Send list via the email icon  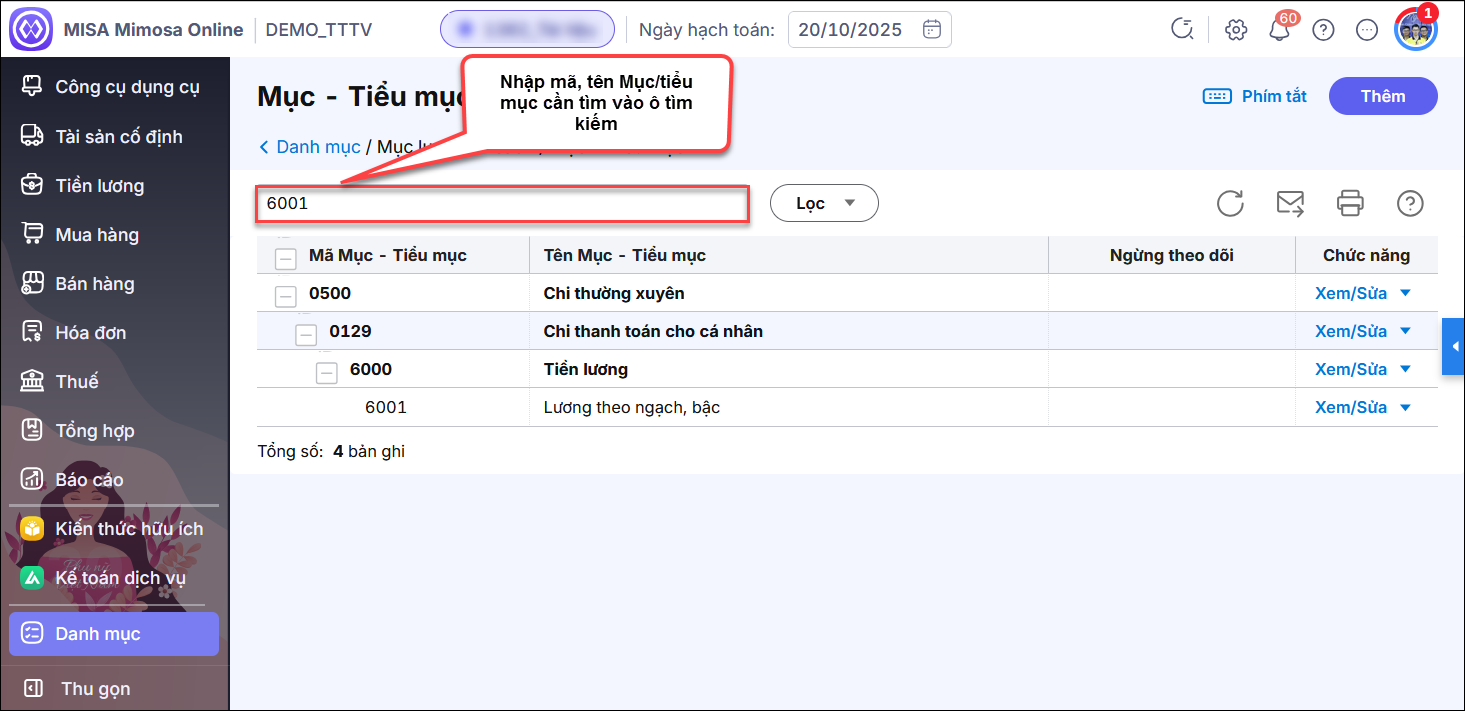tap(1291, 203)
